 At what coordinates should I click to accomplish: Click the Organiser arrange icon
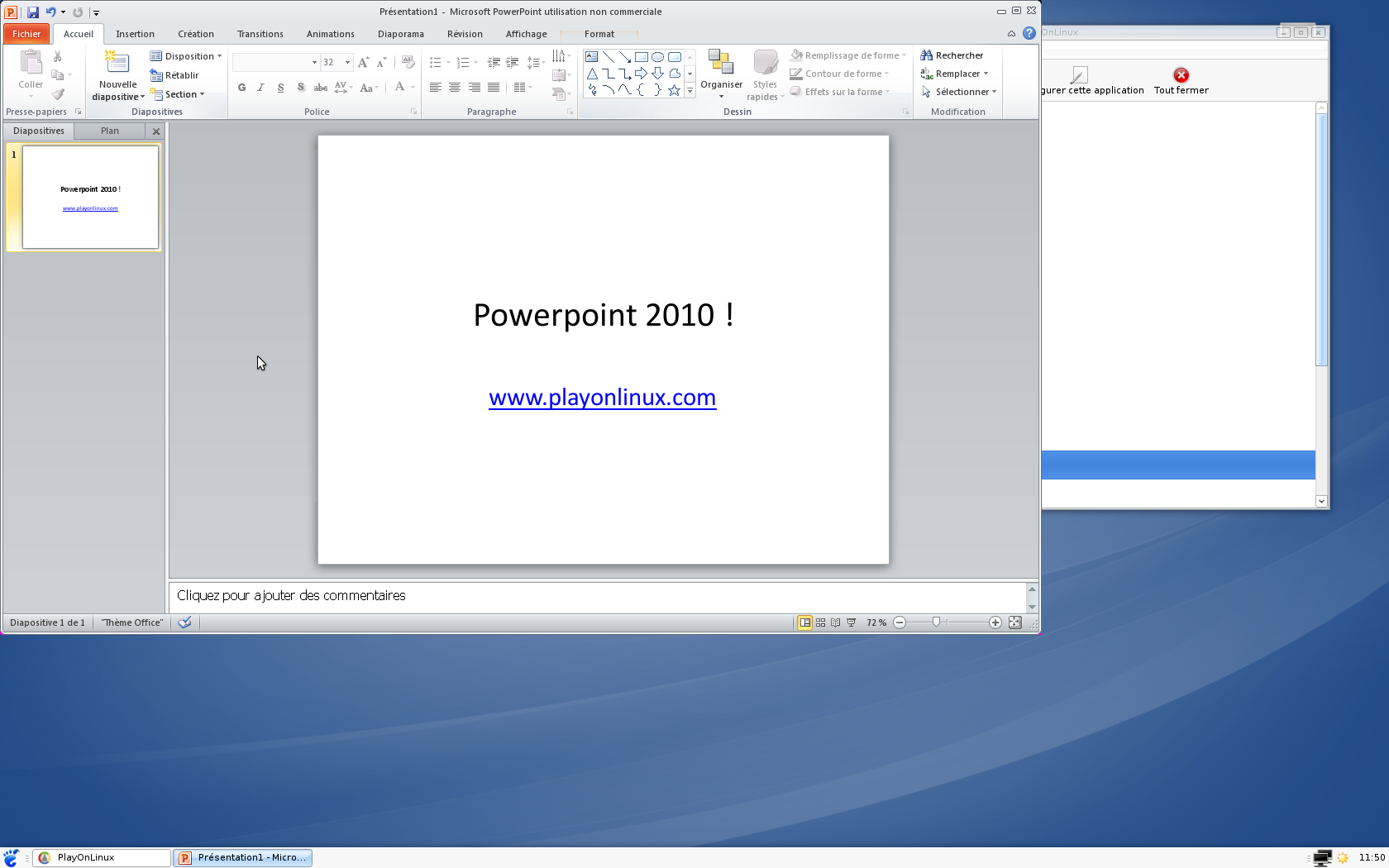pyautogui.click(x=721, y=64)
